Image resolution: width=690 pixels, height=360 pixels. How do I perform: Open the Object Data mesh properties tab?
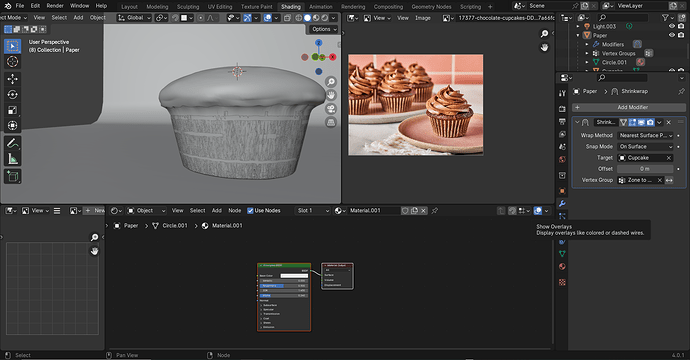[x=562, y=253]
